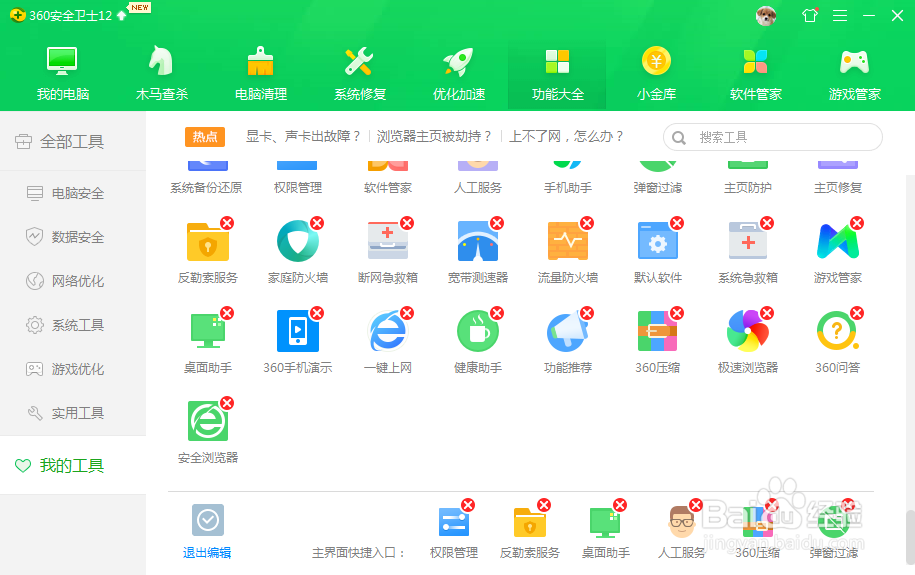Switch to 系统修复 top tab
Screen dimensions: 915x575
[x=360, y=74]
